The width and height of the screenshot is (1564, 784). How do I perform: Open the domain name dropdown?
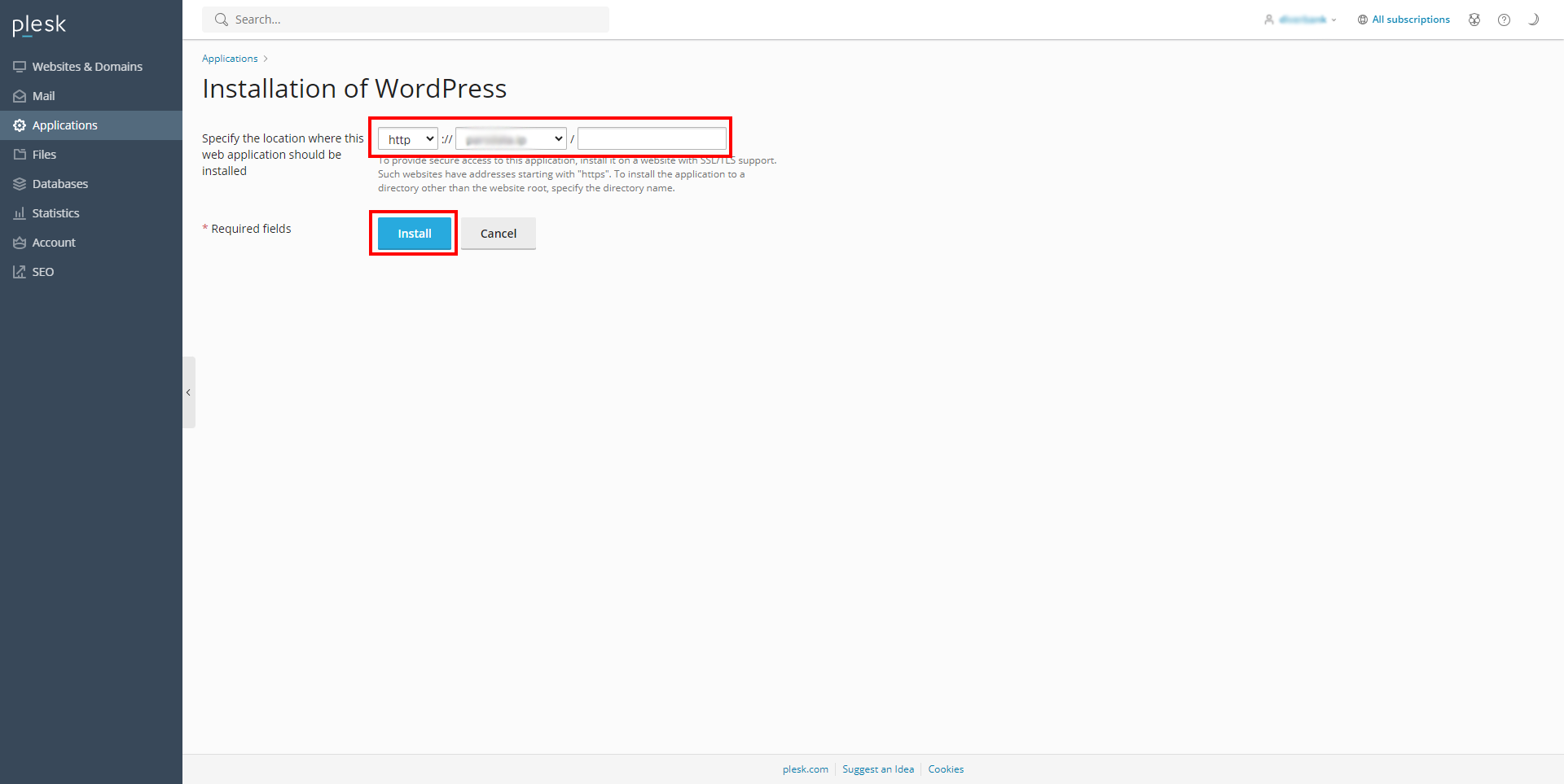[511, 139]
